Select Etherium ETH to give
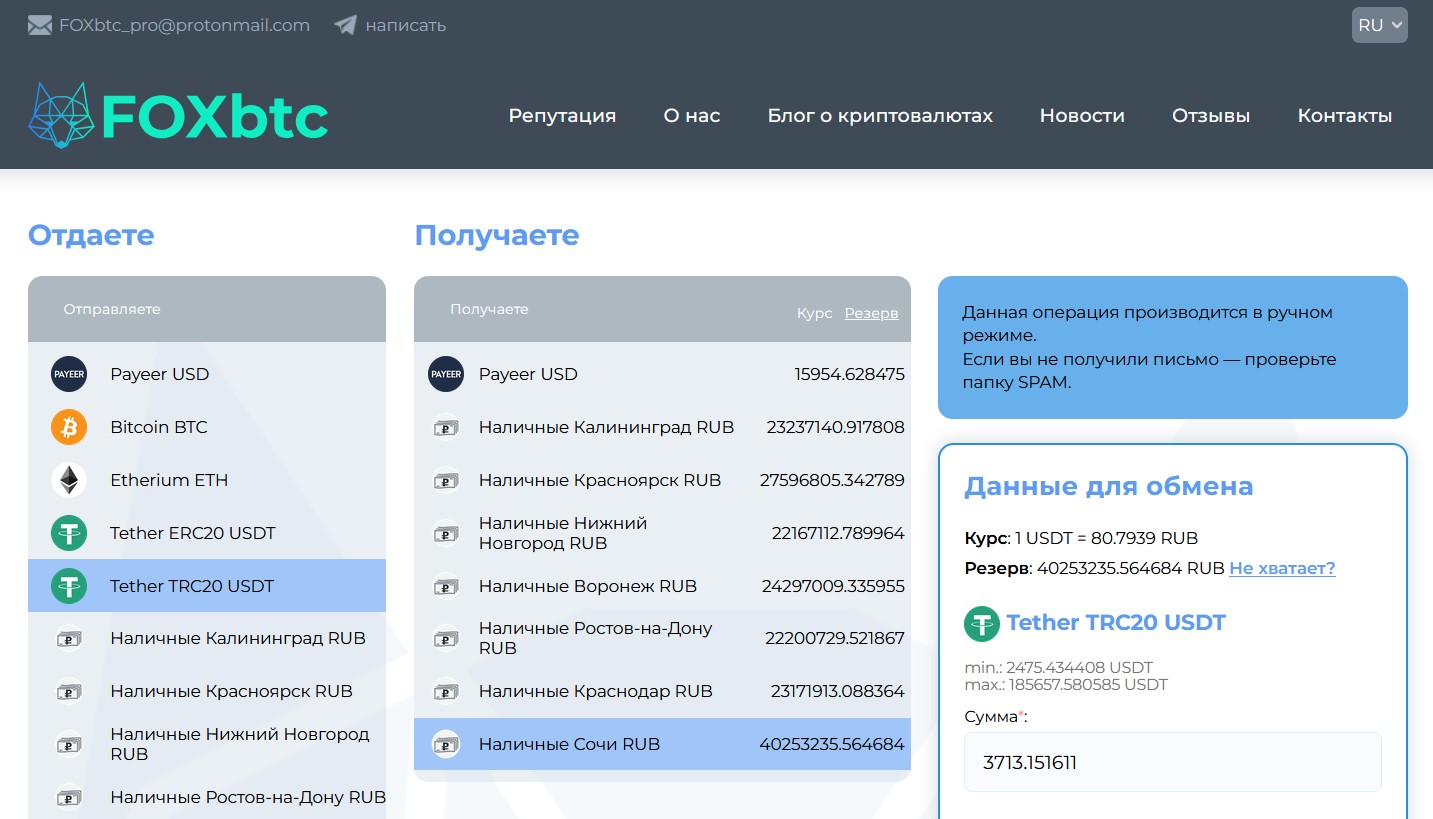 (x=207, y=480)
